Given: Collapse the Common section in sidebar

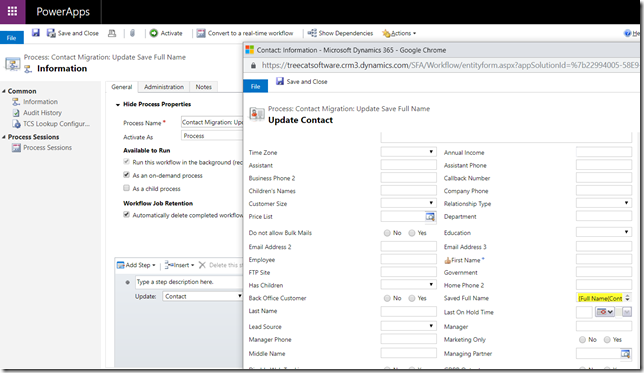Looking at the screenshot, I should tap(4, 91).
